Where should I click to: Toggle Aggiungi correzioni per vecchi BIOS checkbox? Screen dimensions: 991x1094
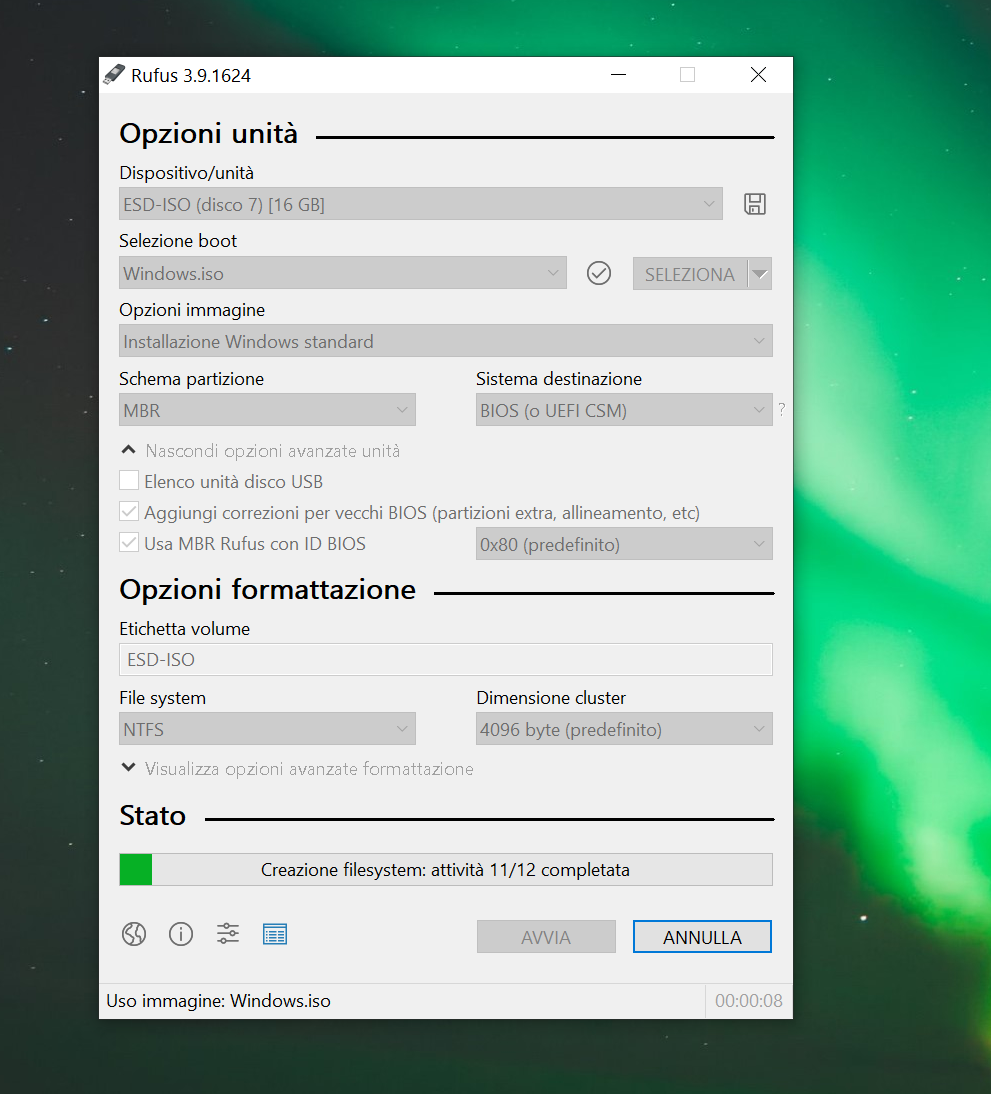(x=129, y=512)
